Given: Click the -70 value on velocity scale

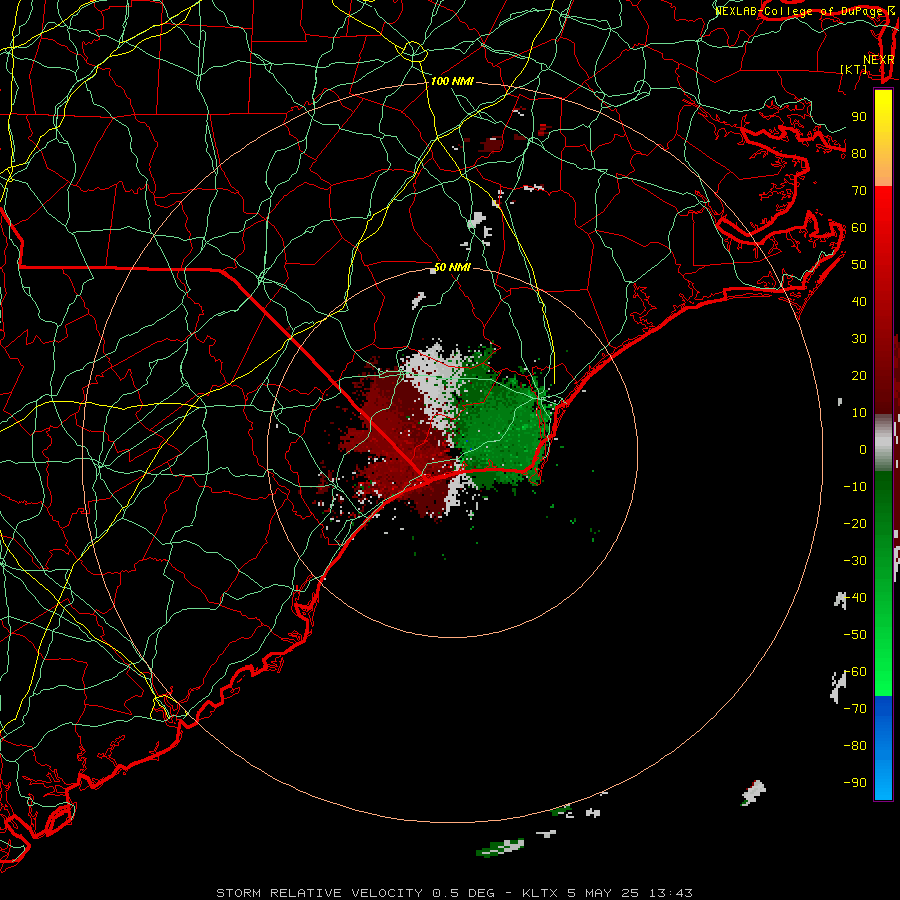Looking at the screenshot, I should (x=855, y=709).
